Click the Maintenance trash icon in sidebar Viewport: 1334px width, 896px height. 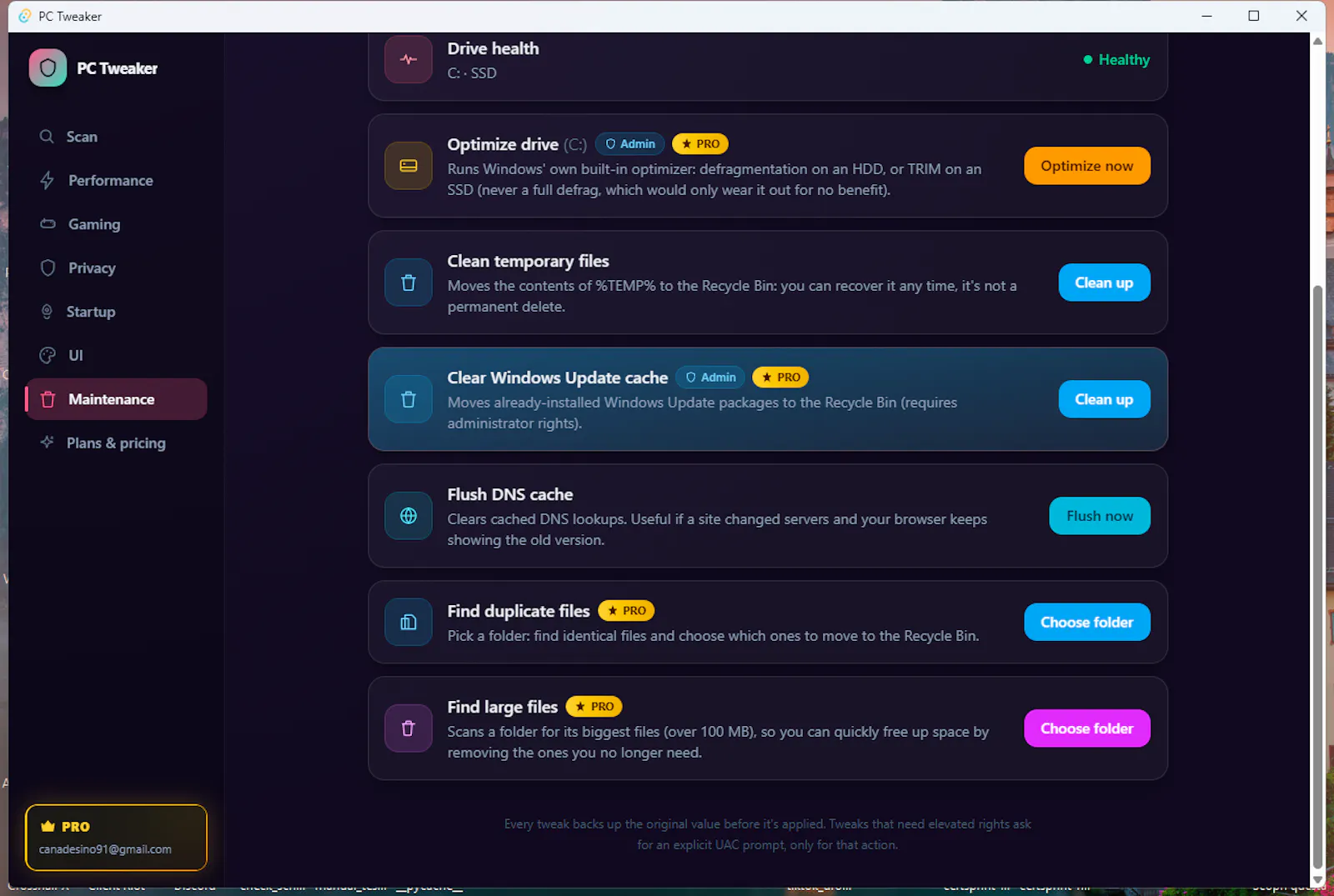pyautogui.click(x=48, y=399)
